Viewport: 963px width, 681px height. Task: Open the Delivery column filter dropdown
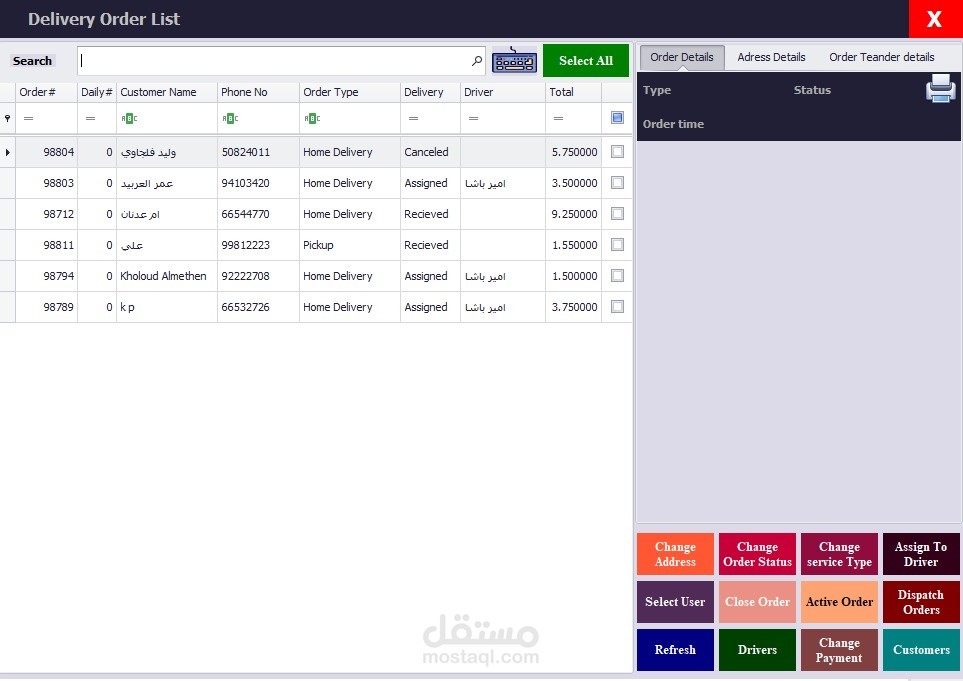tap(412, 117)
